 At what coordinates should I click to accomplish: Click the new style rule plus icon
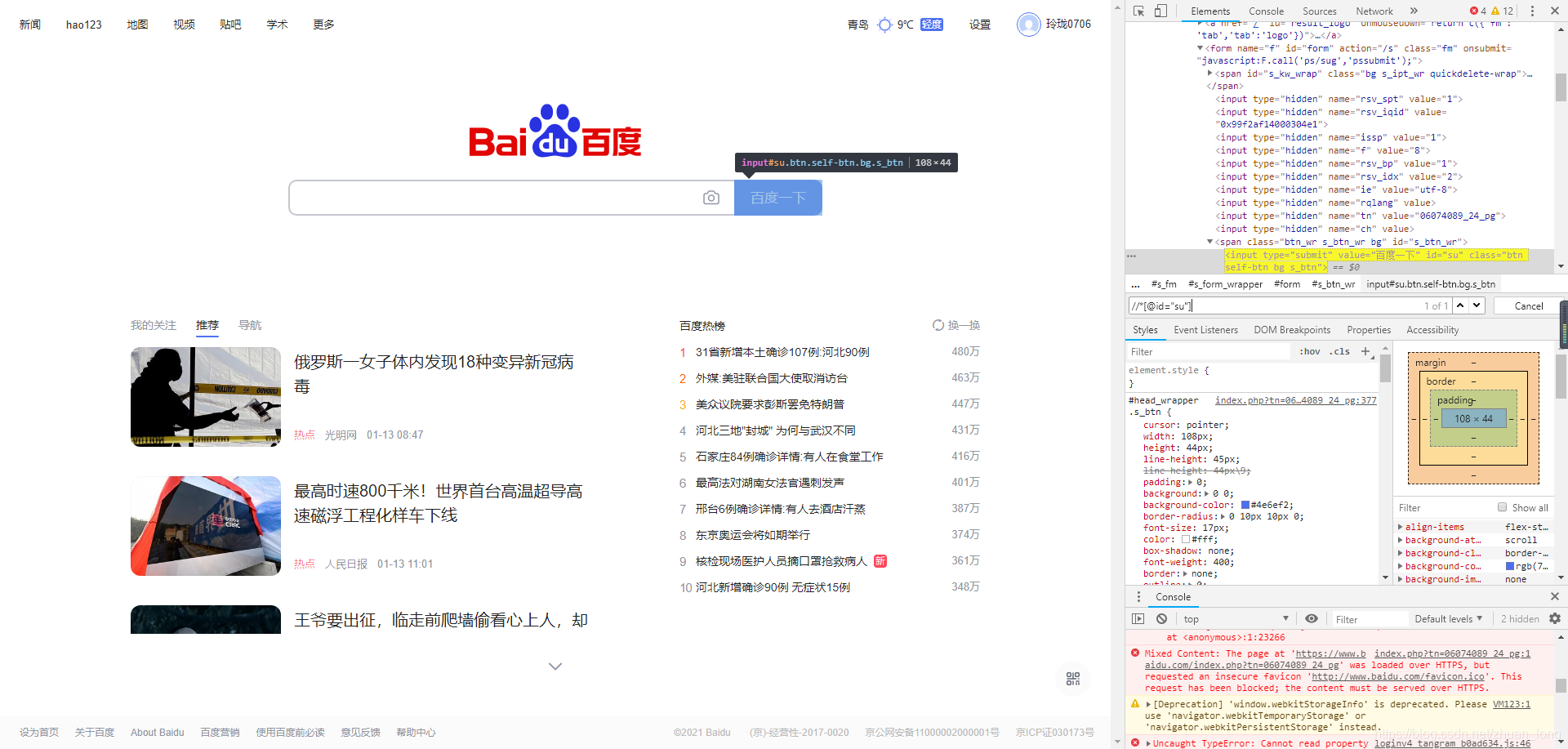[1365, 351]
